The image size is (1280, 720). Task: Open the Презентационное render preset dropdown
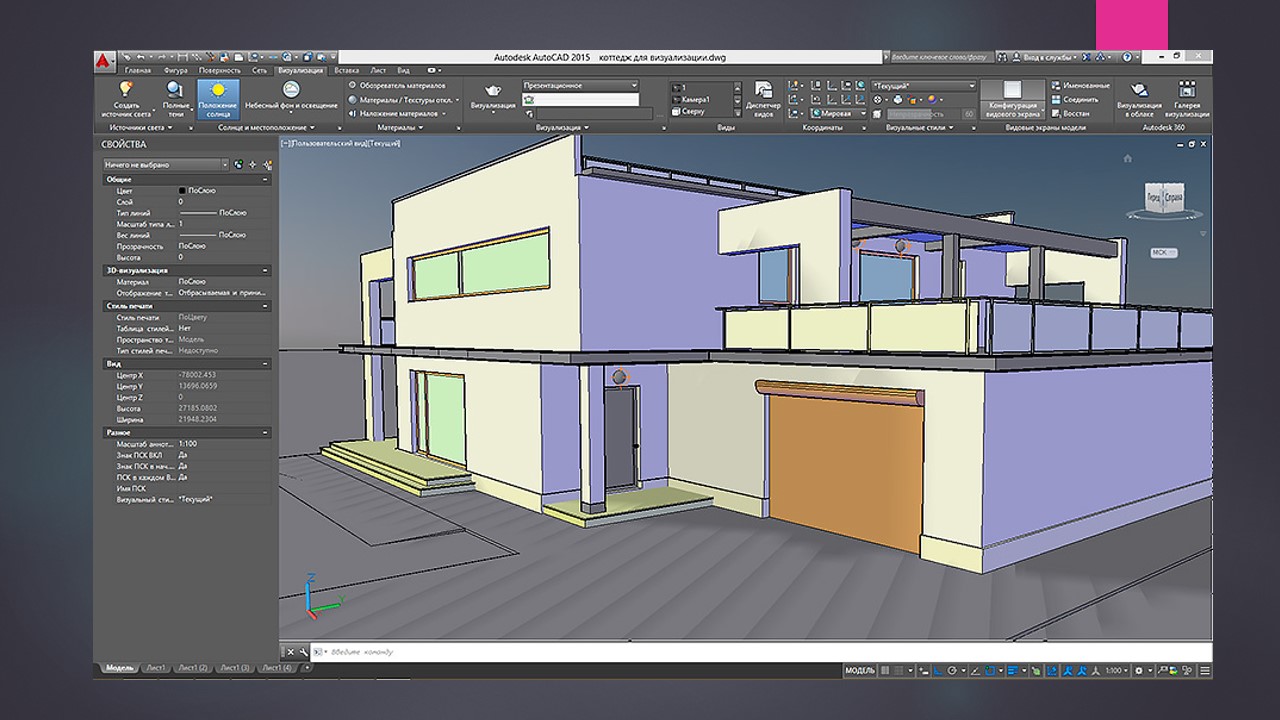(x=580, y=86)
